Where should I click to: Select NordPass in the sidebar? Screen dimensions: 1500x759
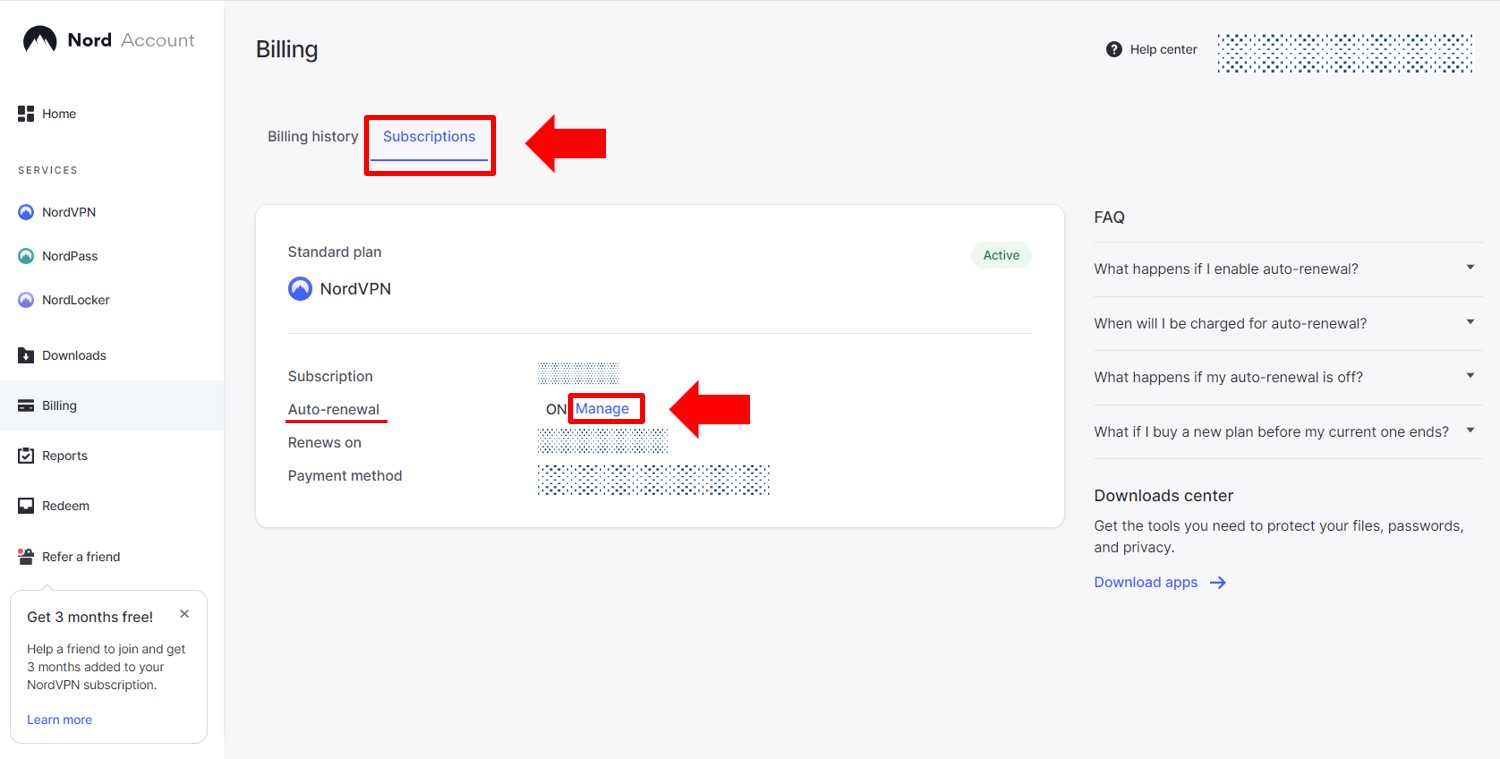(x=69, y=256)
